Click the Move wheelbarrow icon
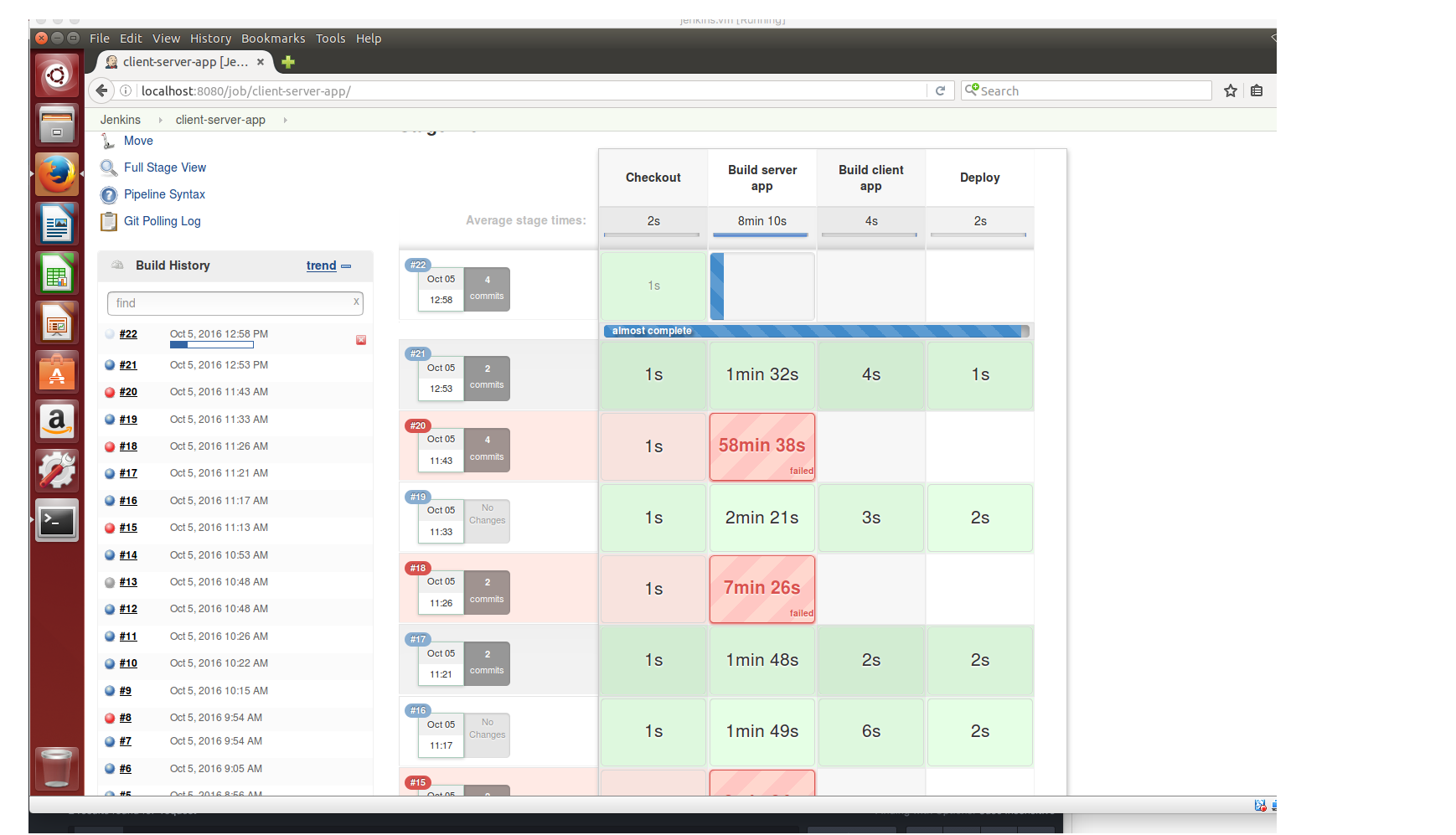Viewport: 1456px width, 835px height. (x=108, y=141)
